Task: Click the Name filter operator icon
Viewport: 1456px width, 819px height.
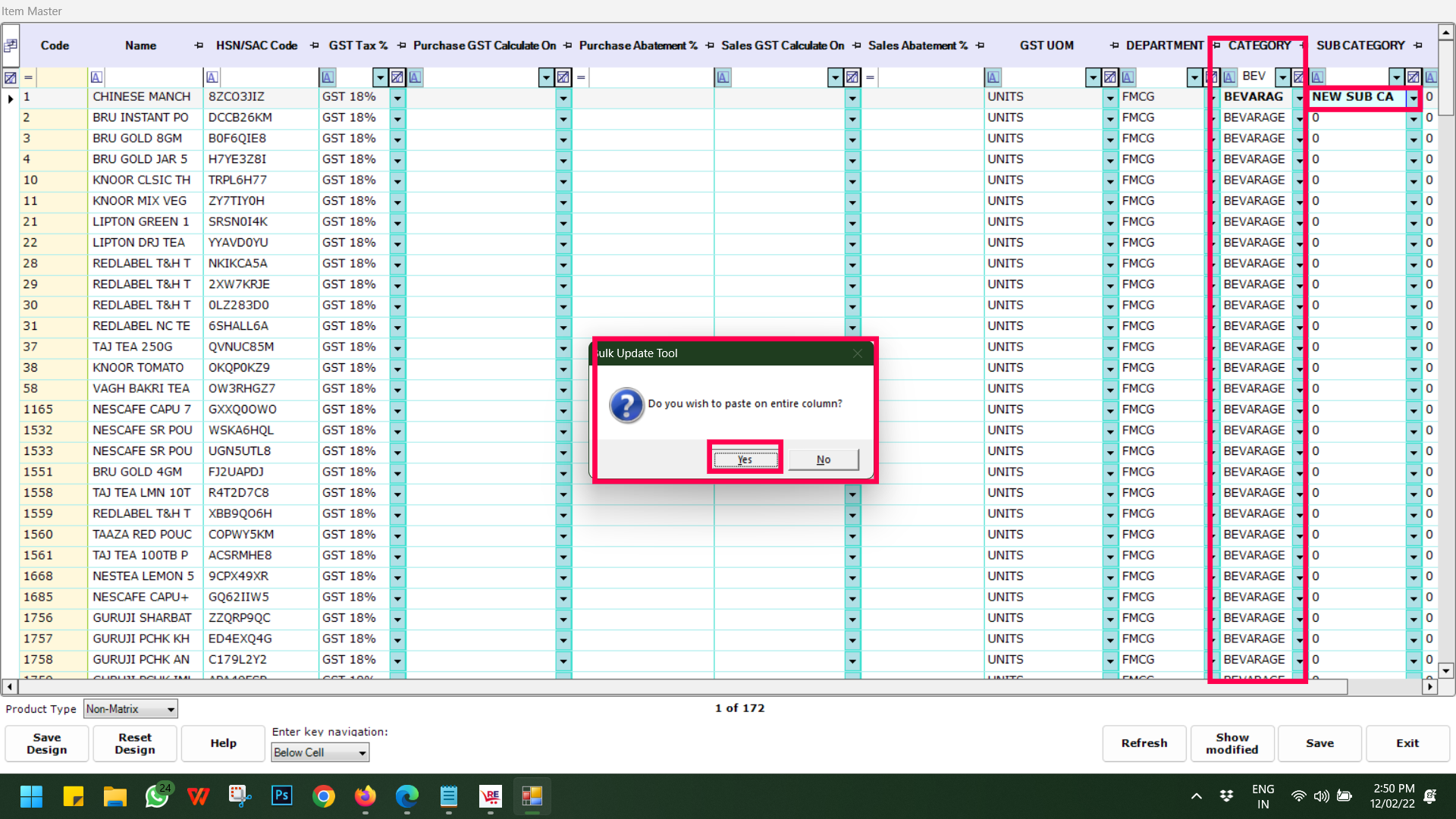Action: 96,77
